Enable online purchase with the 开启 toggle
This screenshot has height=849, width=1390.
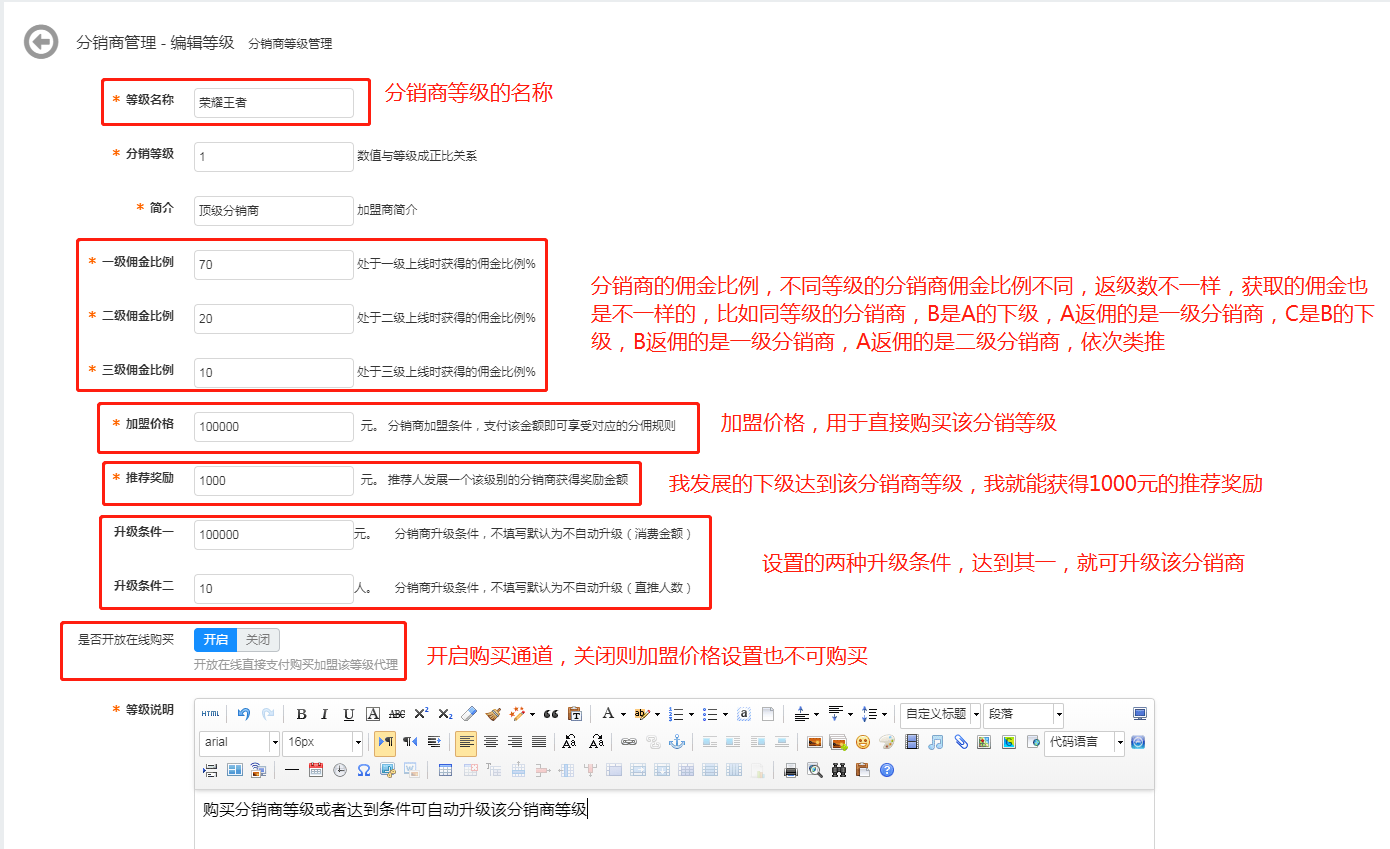pyautogui.click(x=214, y=640)
